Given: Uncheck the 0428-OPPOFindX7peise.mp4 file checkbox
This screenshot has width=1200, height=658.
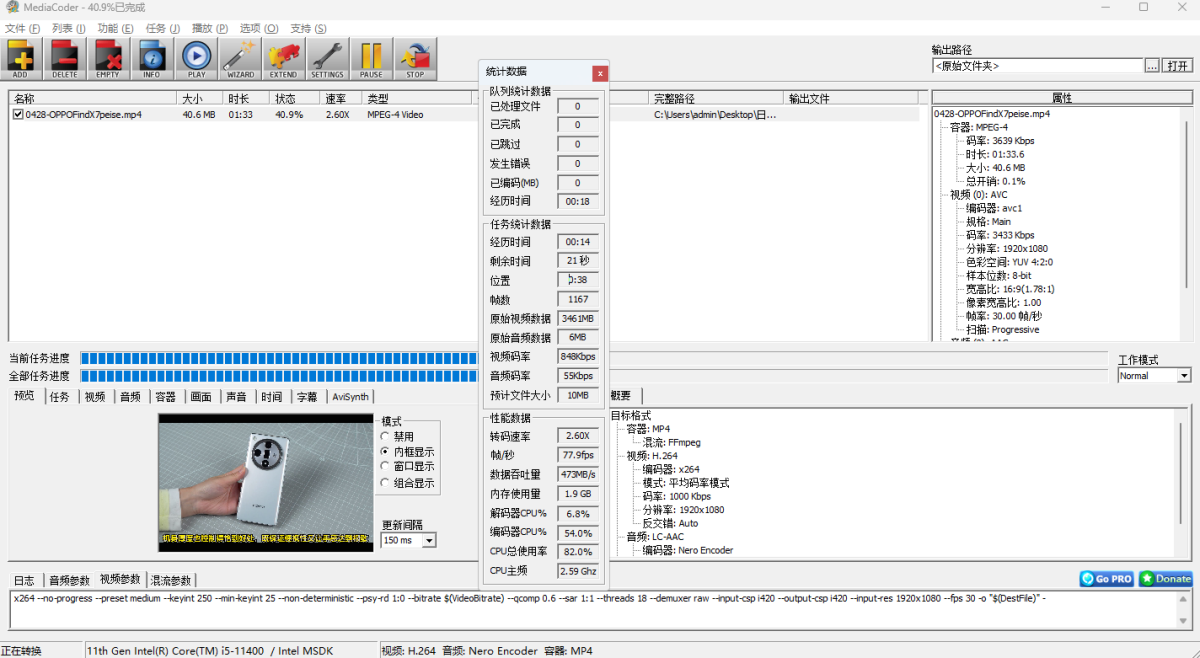Looking at the screenshot, I should coord(18,115).
